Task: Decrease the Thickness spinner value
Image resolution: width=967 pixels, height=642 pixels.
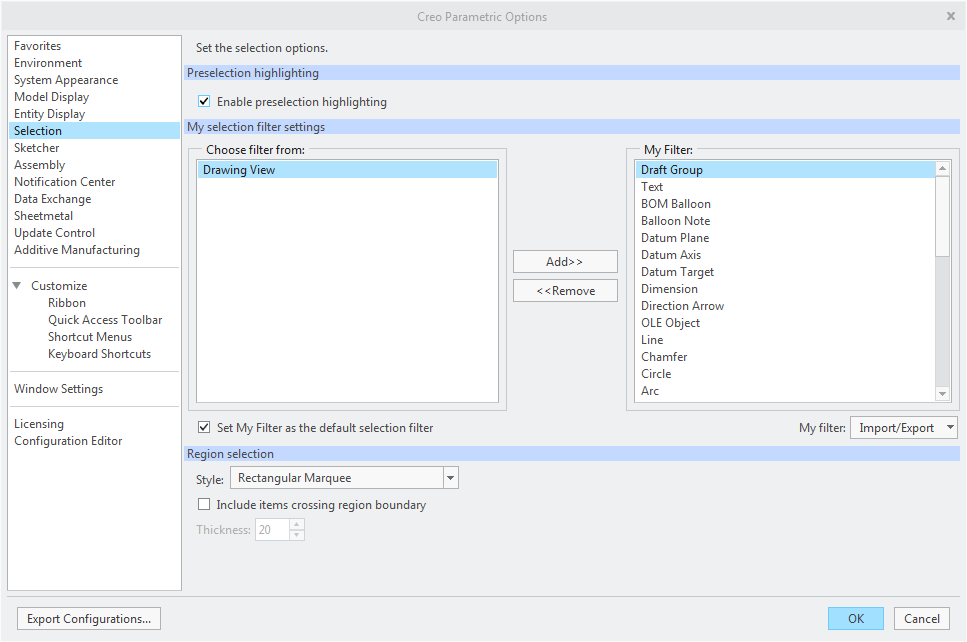Action: pyautogui.click(x=297, y=535)
